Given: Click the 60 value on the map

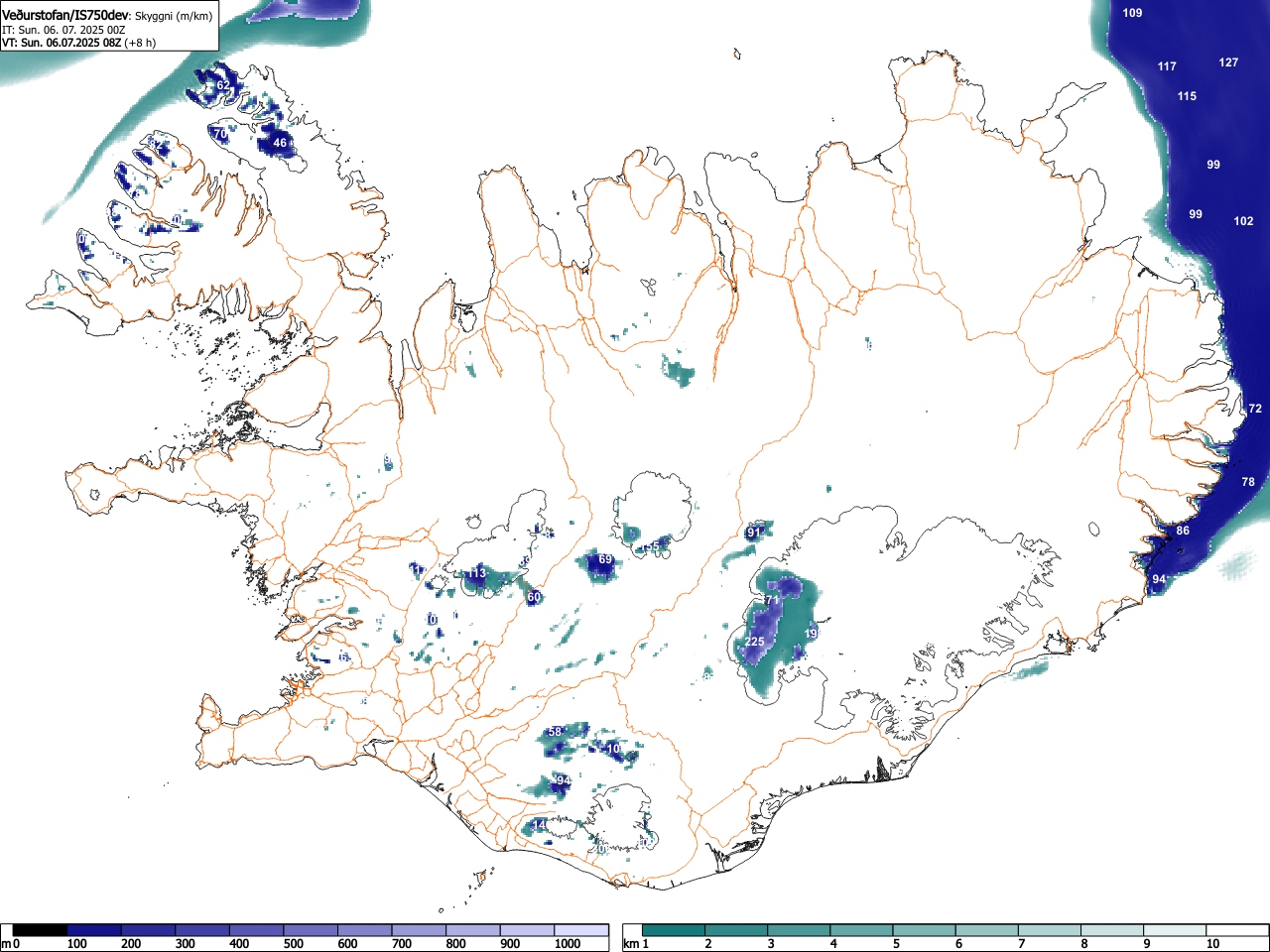Looking at the screenshot, I should pyautogui.click(x=534, y=597).
